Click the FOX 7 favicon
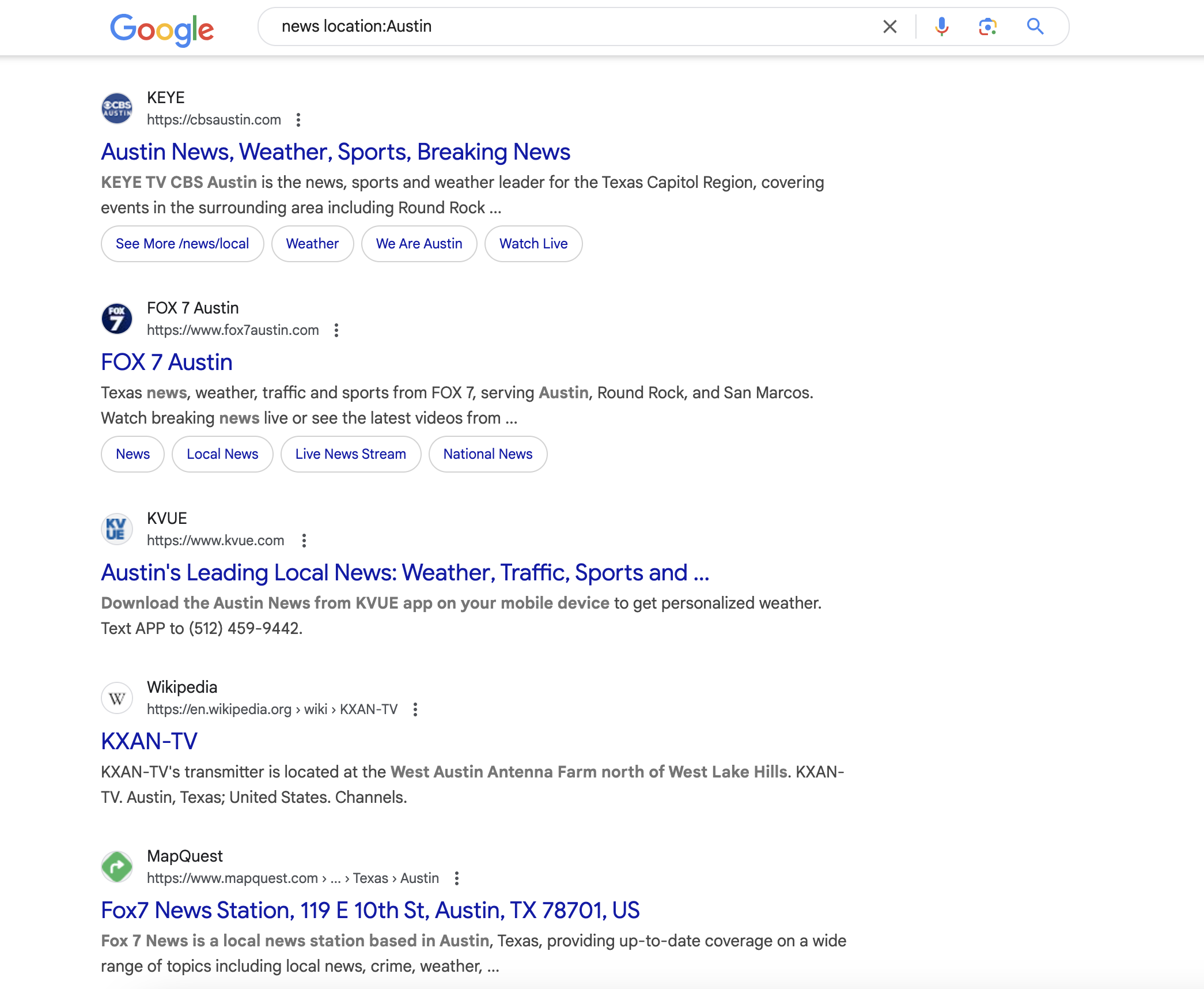The image size is (1204, 989). pos(117,319)
